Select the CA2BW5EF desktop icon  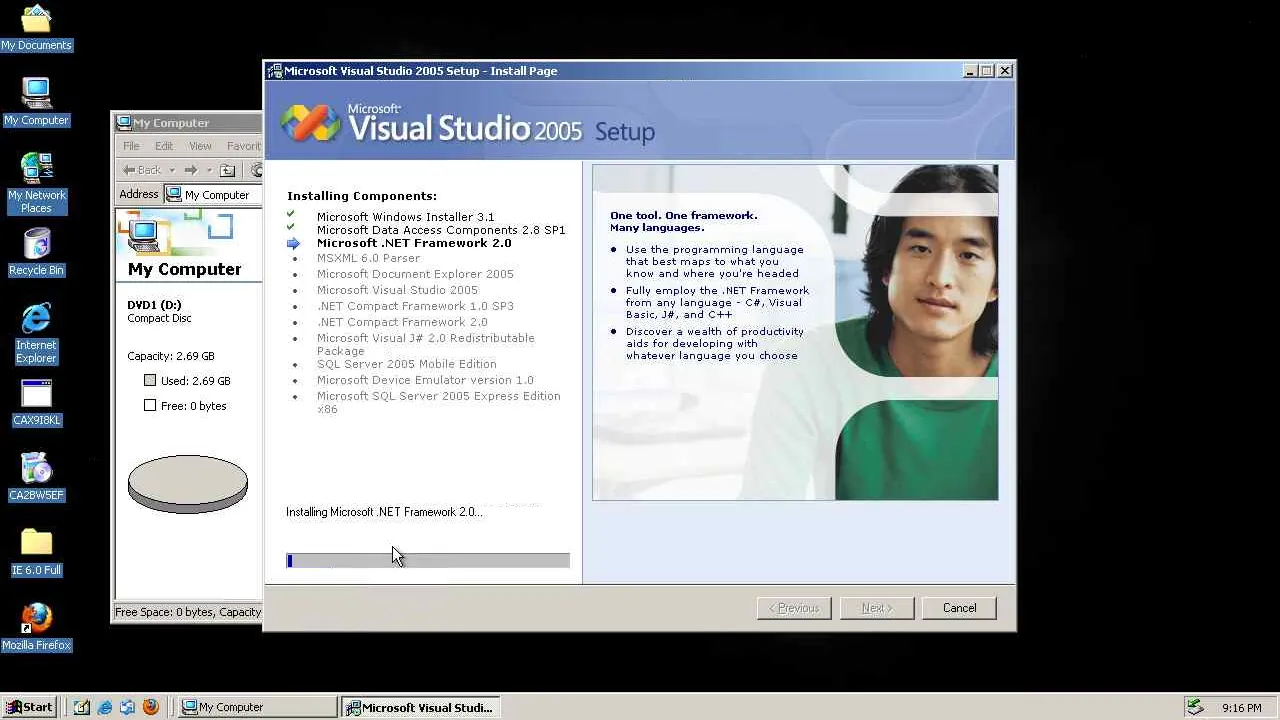coord(36,477)
